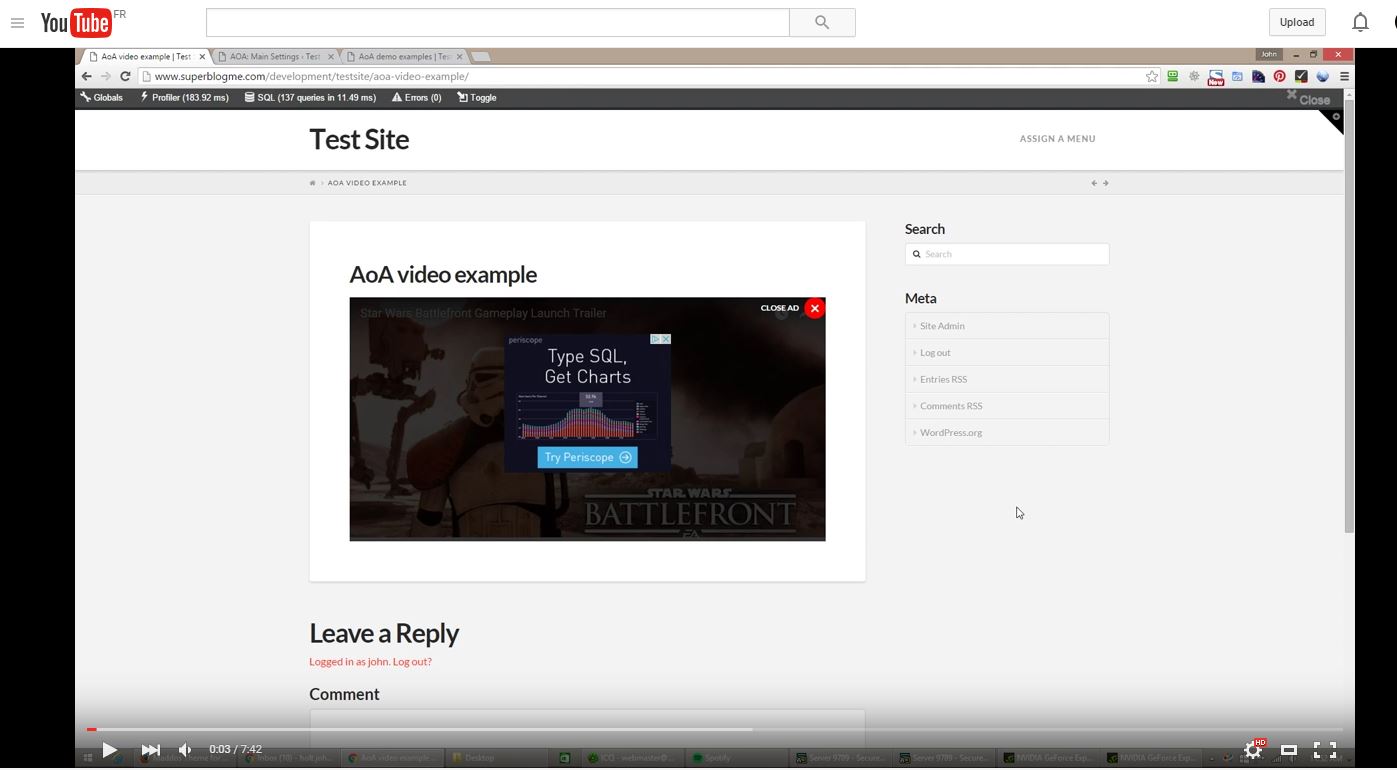Click the green robot extension icon
The height and width of the screenshot is (770, 1397).
(1173, 76)
